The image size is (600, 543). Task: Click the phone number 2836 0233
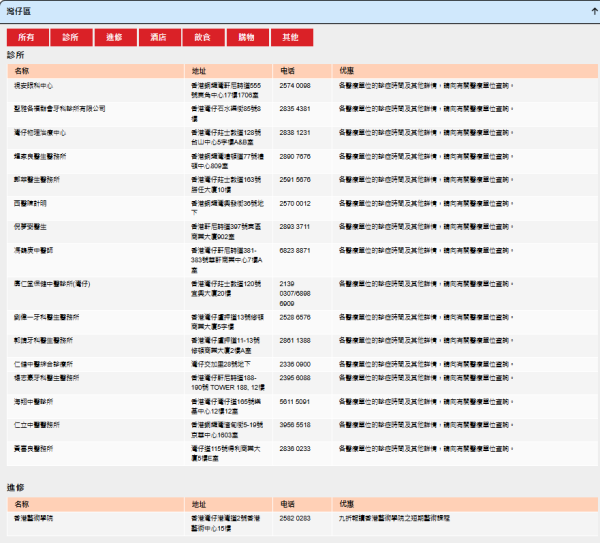pyautogui.click(x=294, y=448)
